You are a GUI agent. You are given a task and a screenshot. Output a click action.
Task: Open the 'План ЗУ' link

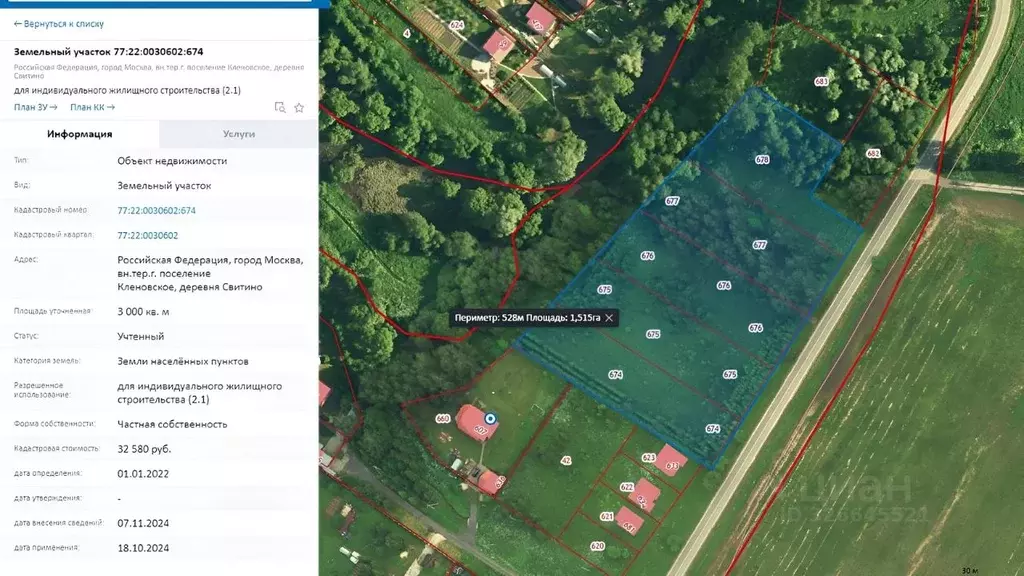click(x=36, y=107)
